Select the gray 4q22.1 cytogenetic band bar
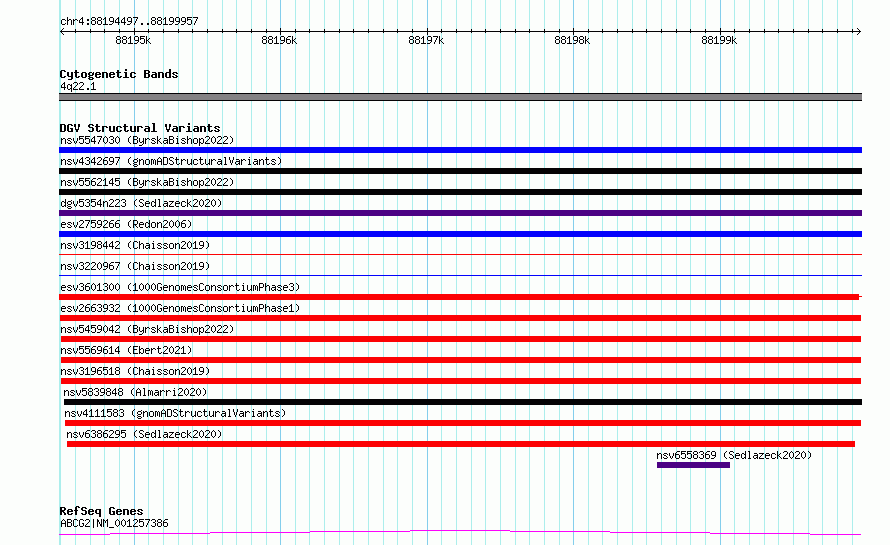The height and width of the screenshot is (545, 890). point(460,97)
